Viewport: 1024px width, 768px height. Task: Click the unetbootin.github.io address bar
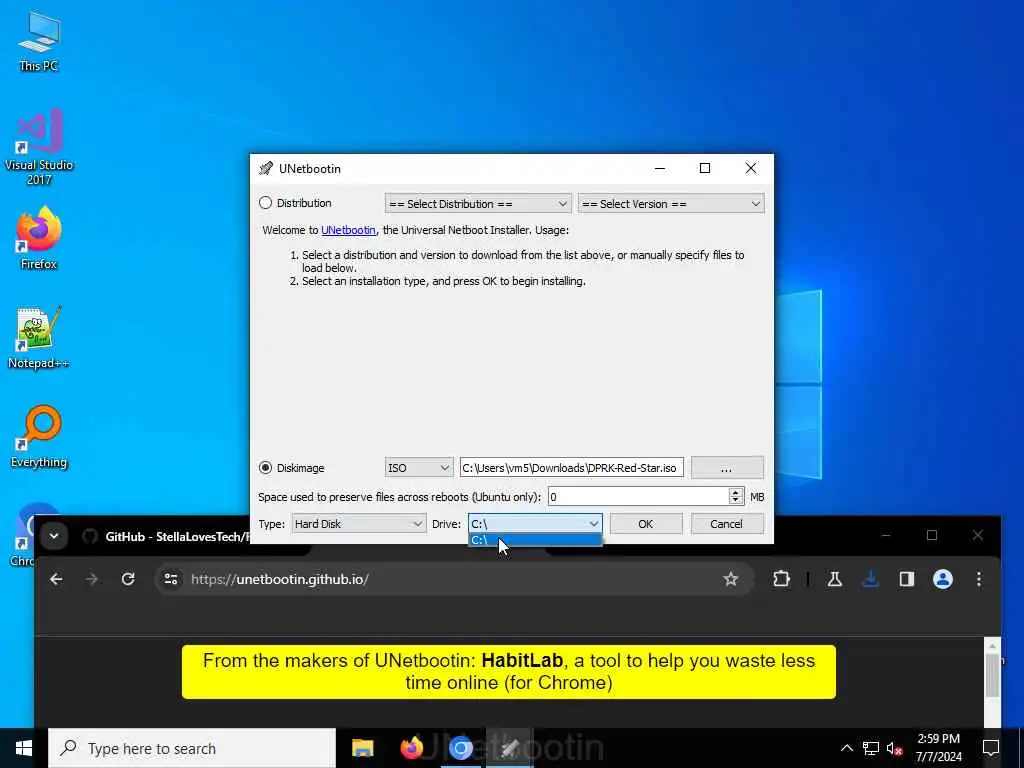[x=454, y=579]
